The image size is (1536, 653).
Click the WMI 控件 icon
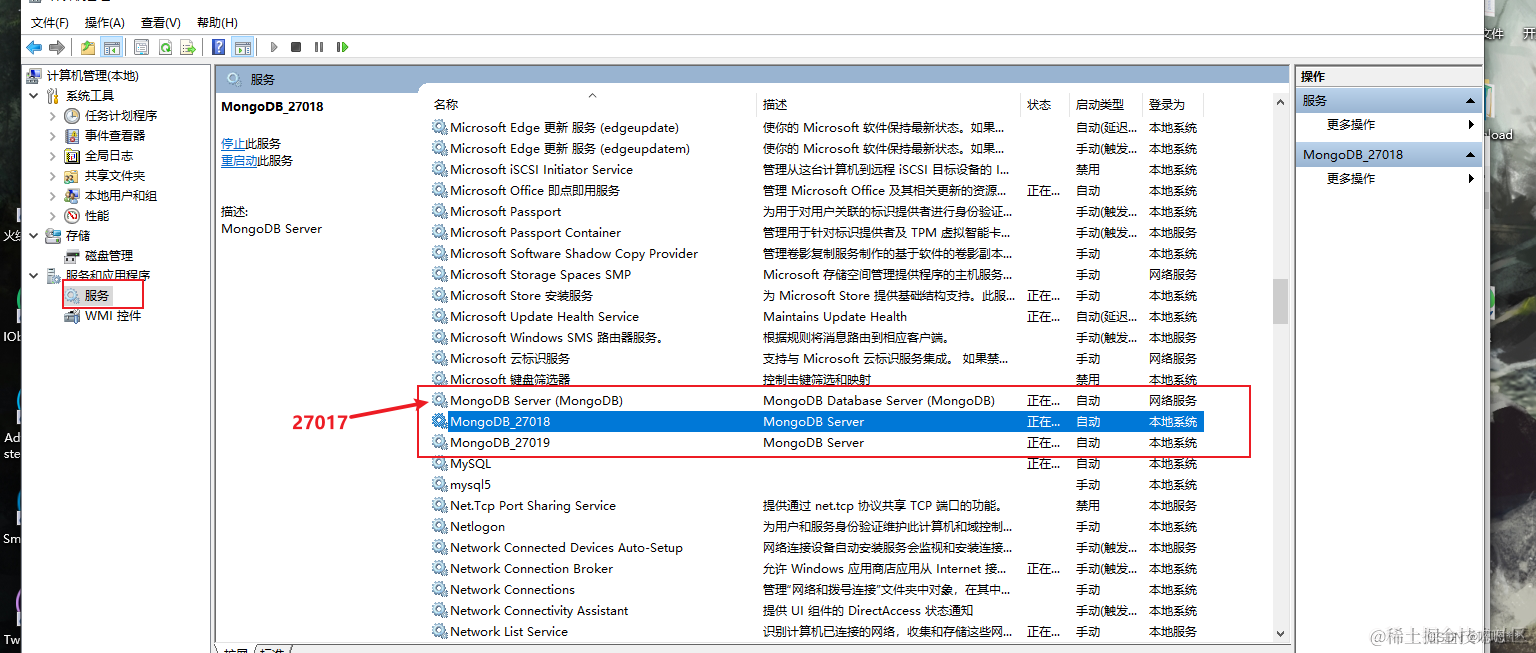click(72, 316)
